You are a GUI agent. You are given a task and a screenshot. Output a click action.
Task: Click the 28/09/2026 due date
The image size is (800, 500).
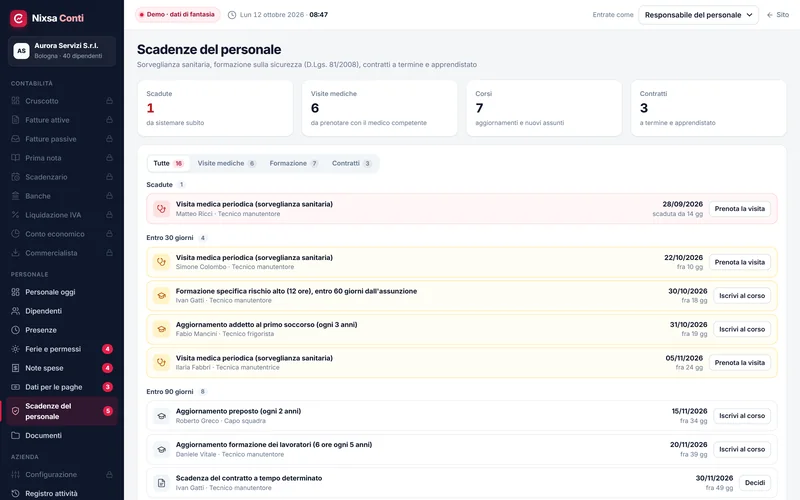click(682, 204)
